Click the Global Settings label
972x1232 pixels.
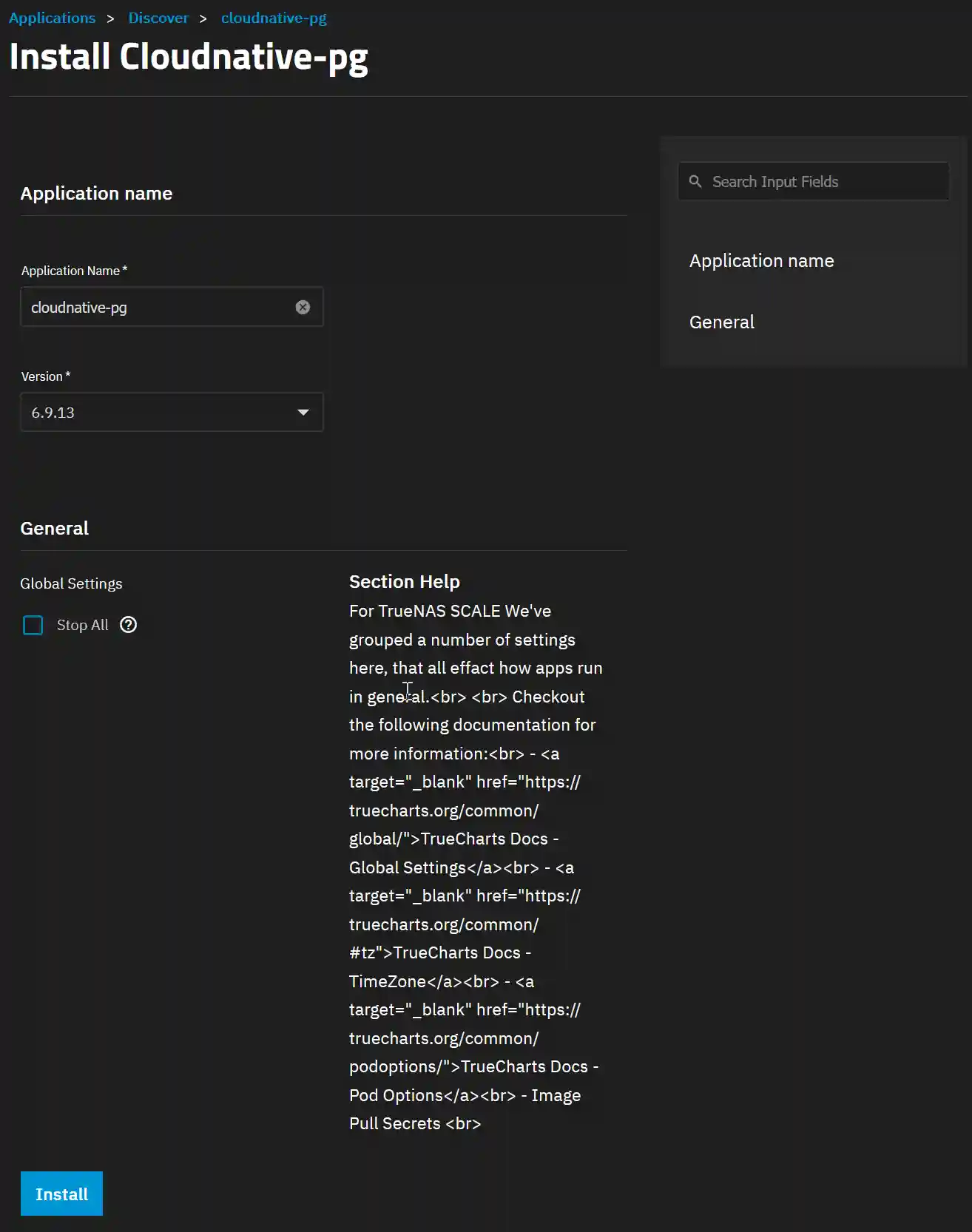click(x=71, y=583)
